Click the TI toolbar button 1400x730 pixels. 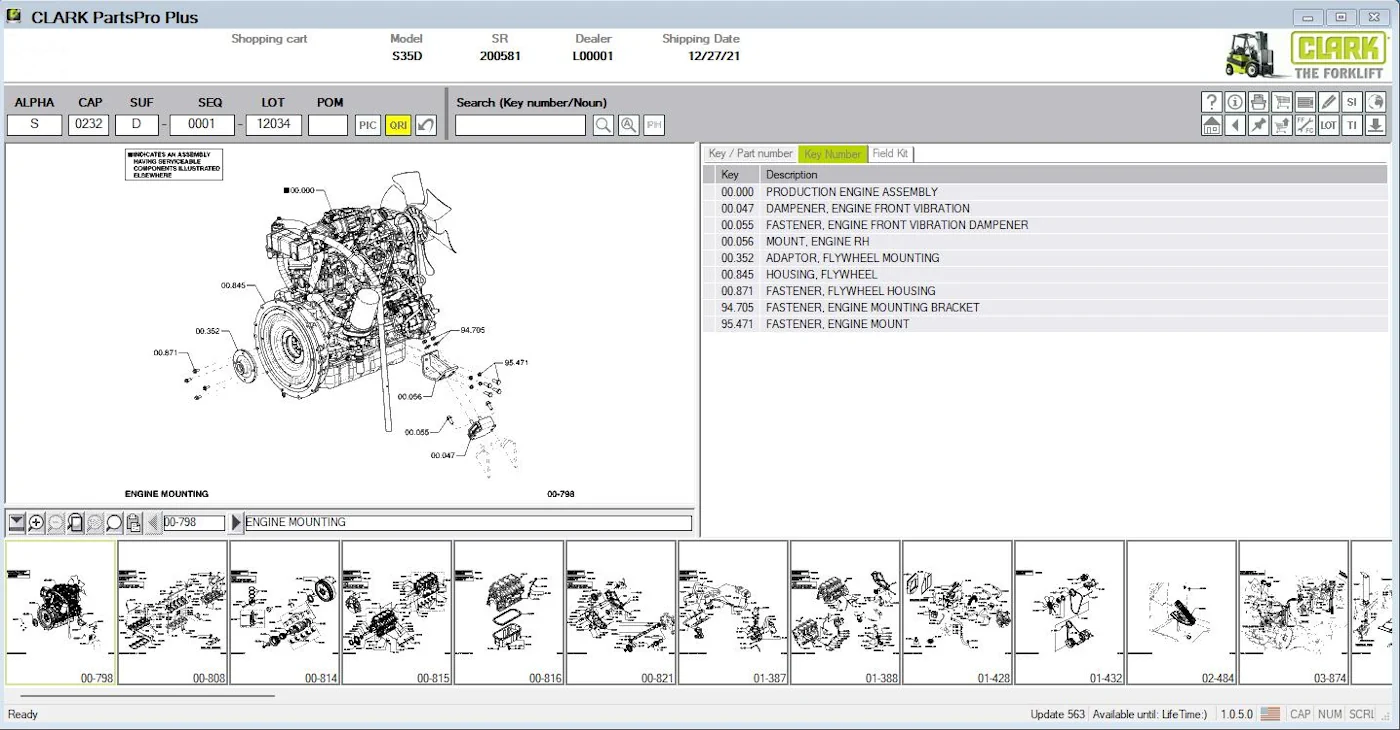coord(1352,125)
